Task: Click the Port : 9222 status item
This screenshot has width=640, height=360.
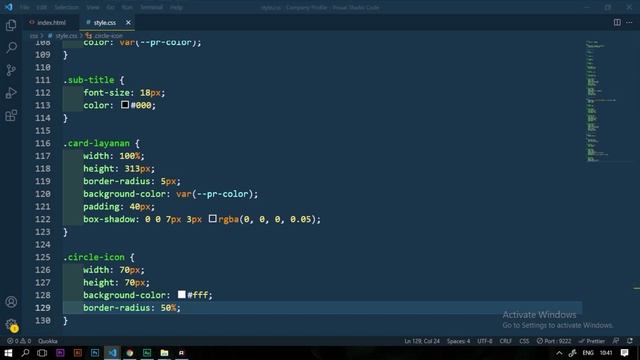Action: tap(554, 341)
